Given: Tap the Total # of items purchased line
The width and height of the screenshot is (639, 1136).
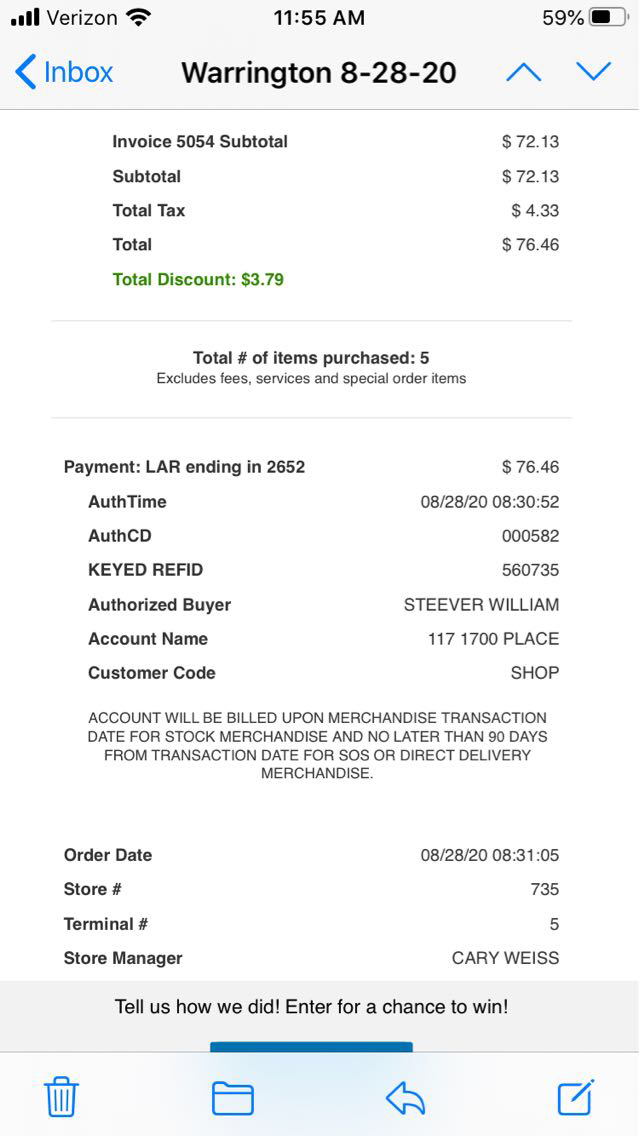Looking at the screenshot, I should tap(311, 358).
